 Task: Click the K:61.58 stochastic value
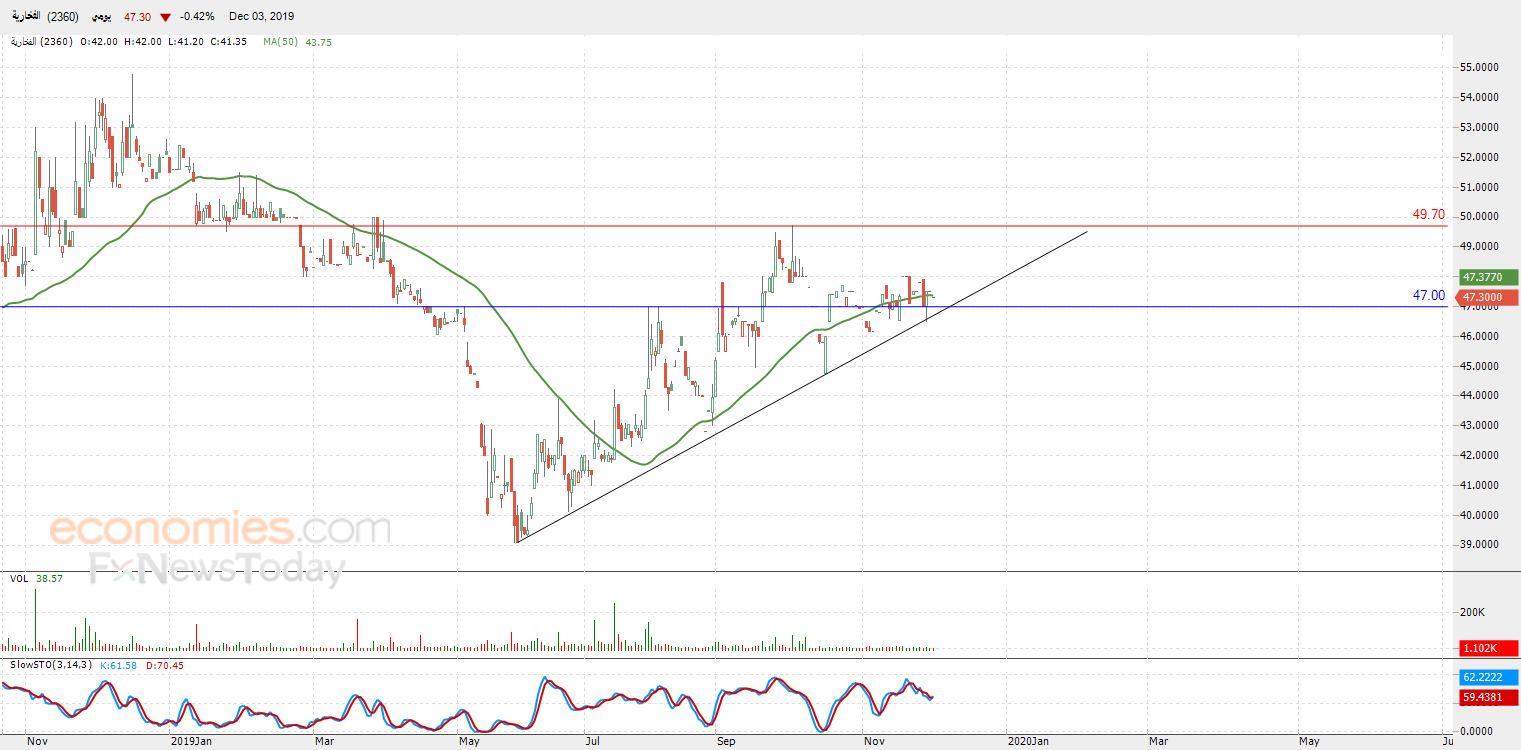point(119,665)
